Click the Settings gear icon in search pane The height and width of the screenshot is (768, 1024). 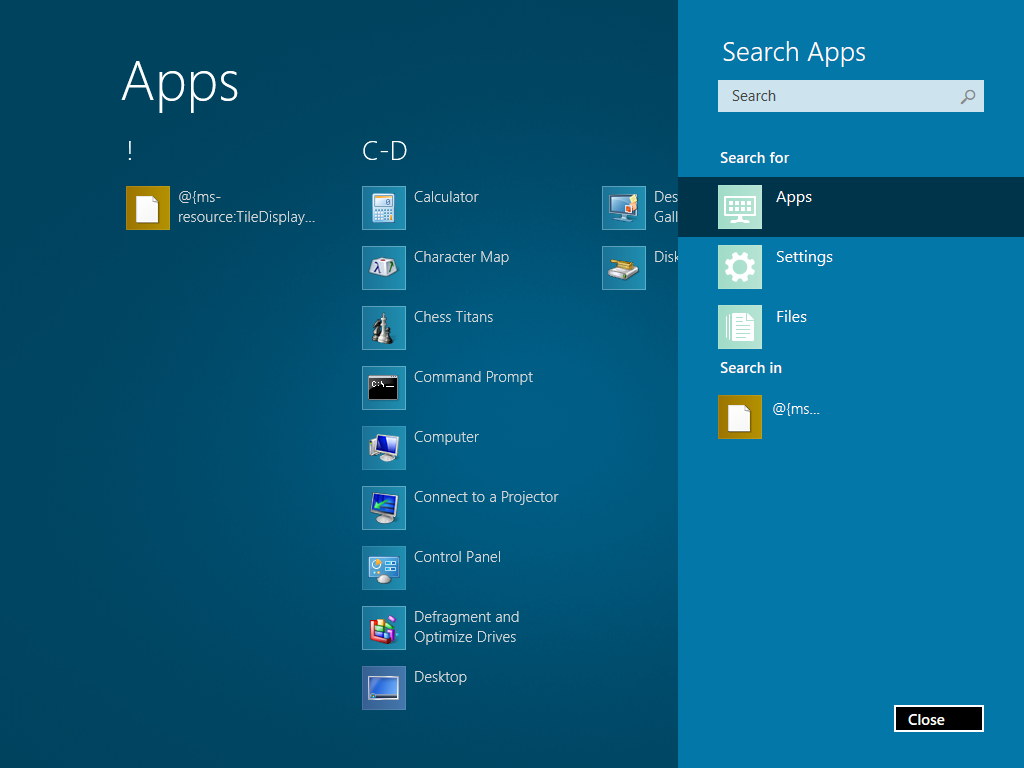[740, 267]
